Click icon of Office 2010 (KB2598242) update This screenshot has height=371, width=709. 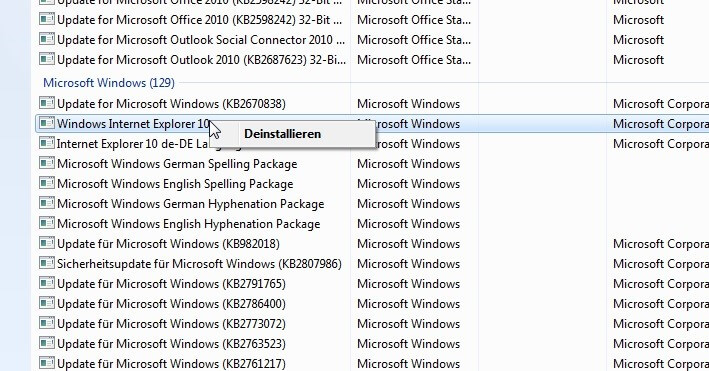(x=47, y=19)
